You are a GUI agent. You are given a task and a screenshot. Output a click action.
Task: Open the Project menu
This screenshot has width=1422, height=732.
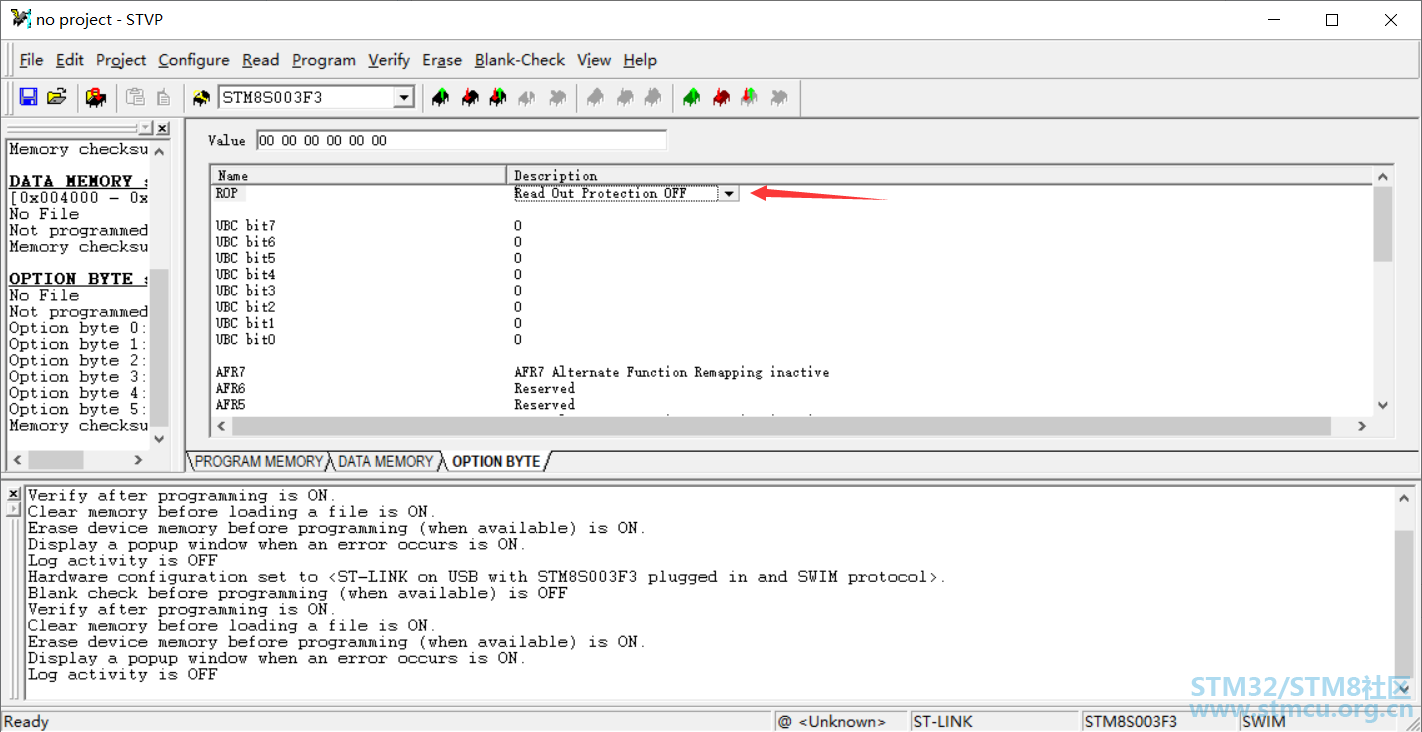pos(121,60)
